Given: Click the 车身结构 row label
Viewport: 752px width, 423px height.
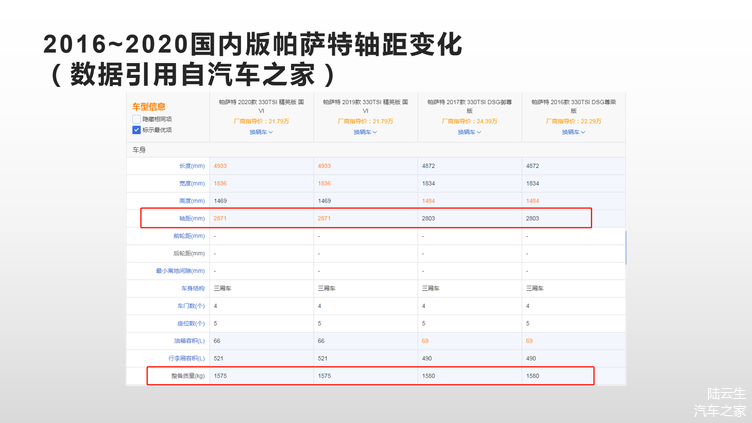Looking at the screenshot, I should click(x=193, y=288).
